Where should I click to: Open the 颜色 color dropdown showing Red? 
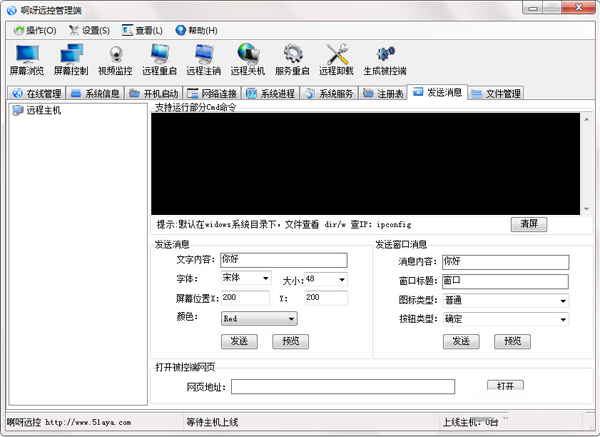coord(259,318)
